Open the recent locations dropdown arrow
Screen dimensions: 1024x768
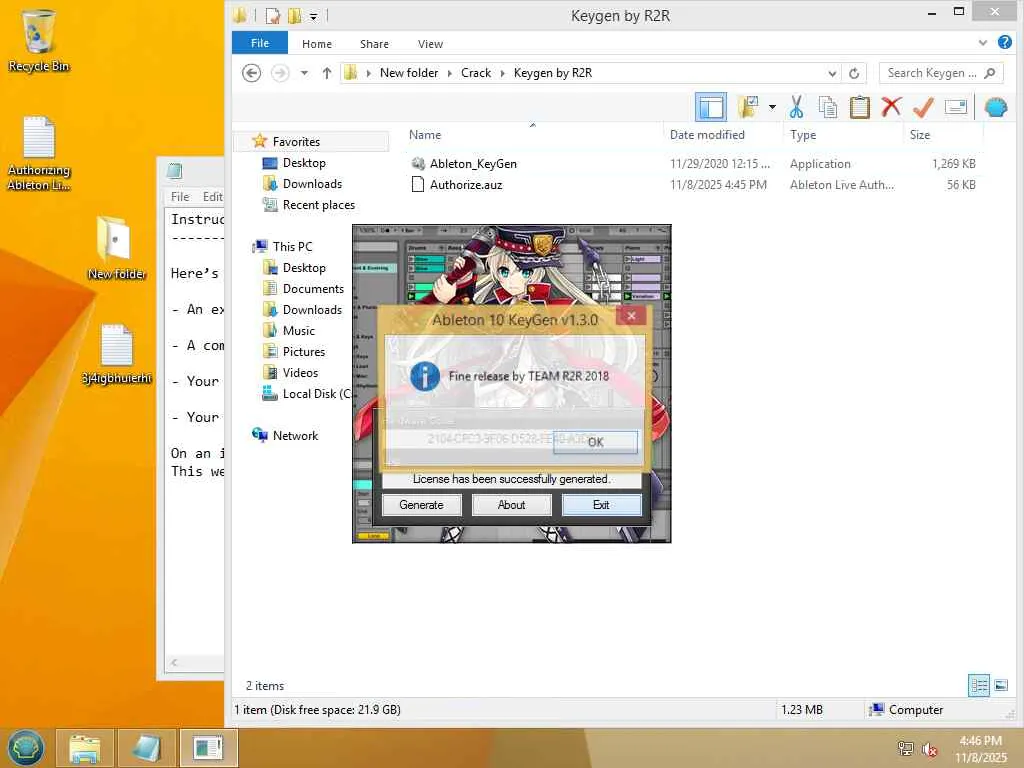pyautogui.click(x=304, y=73)
